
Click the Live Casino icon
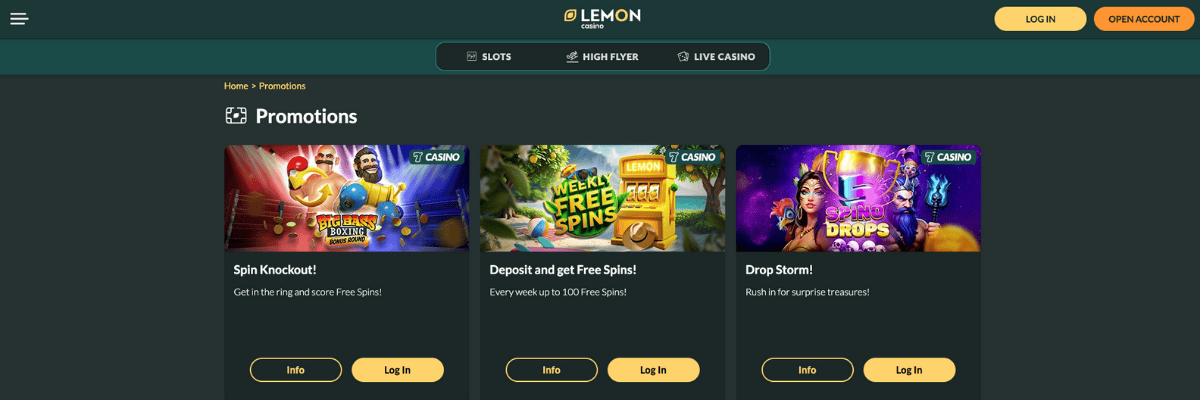point(683,57)
